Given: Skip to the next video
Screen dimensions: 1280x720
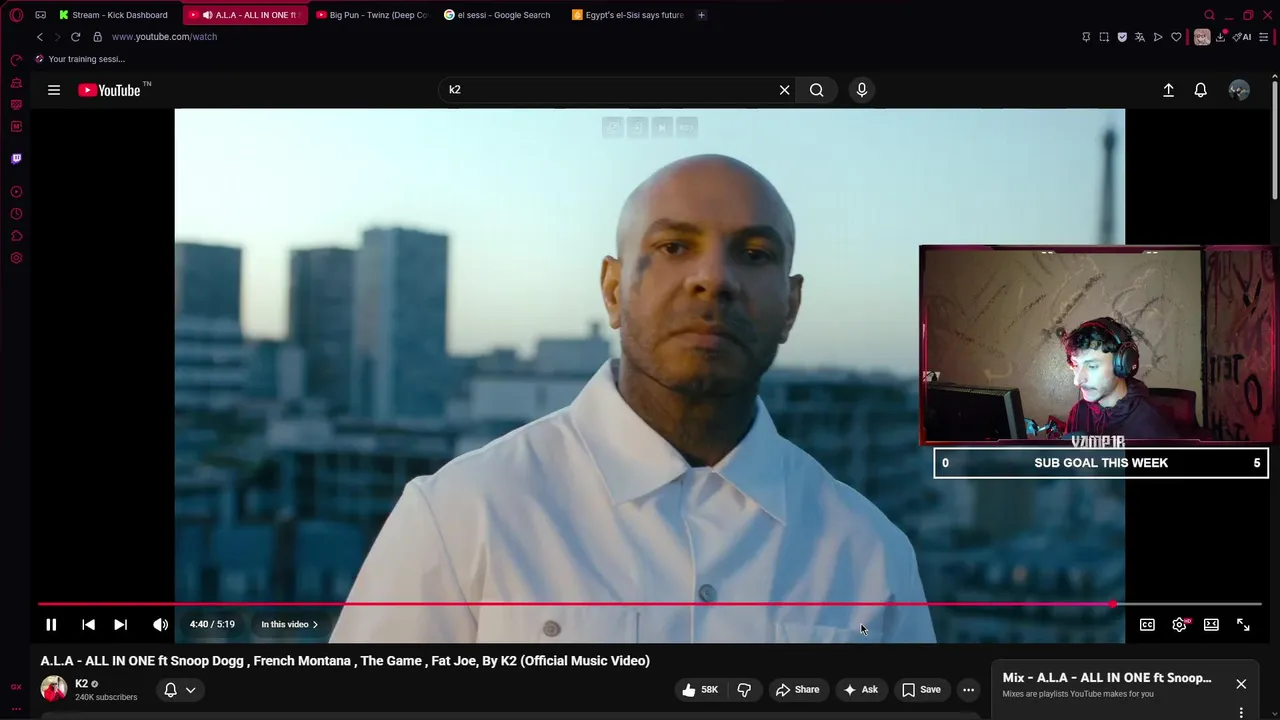Looking at the screenshot, I should [x=120, y=625].
